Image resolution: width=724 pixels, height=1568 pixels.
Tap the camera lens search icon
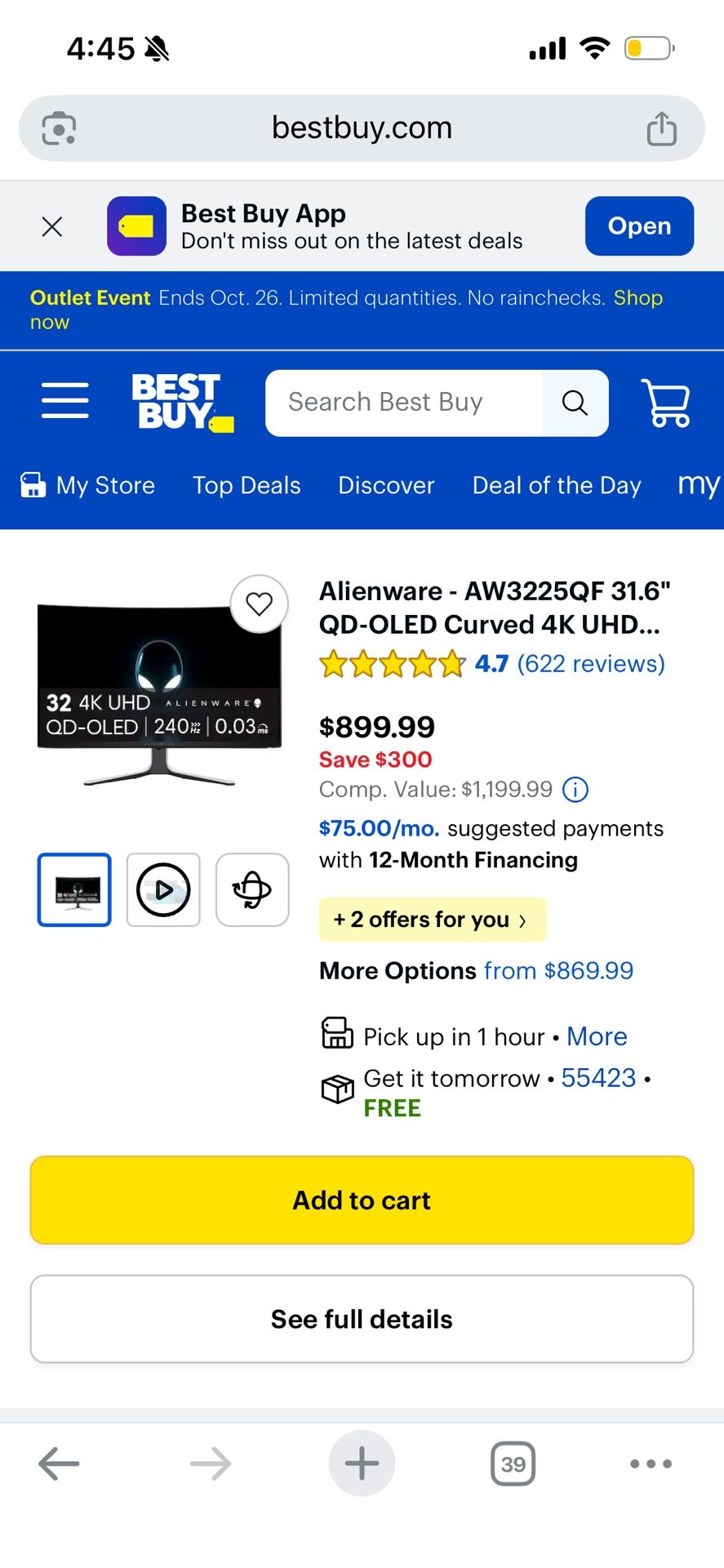(x=59, y=128)
